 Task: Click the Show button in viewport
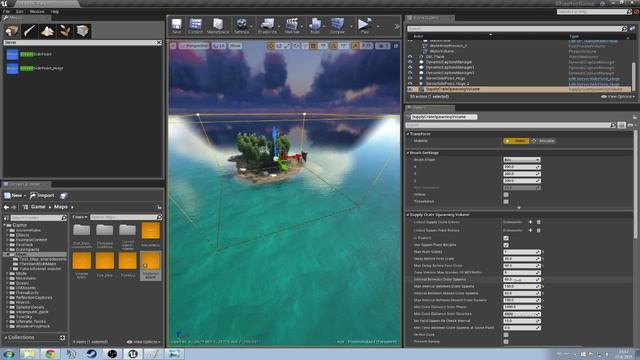pos(236,46)
